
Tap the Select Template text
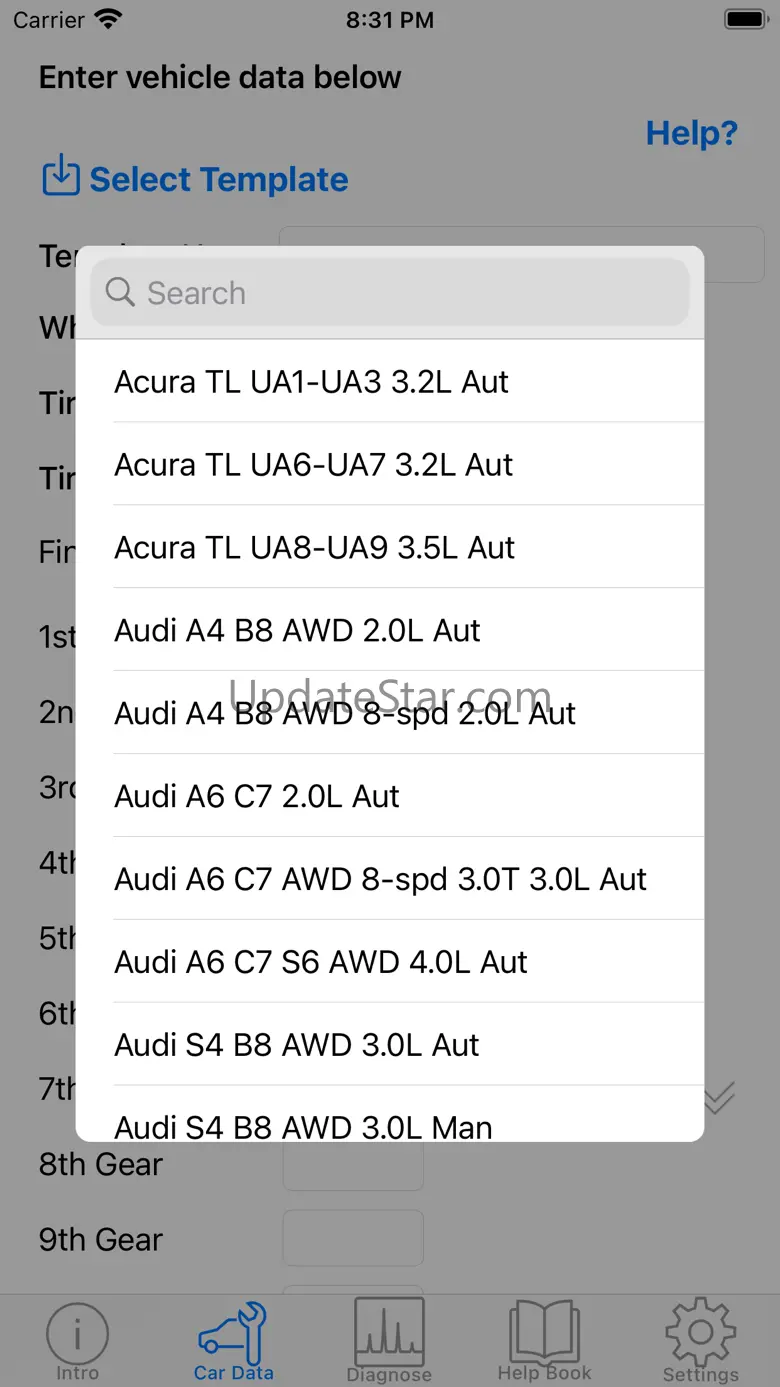[x=219, y=180]
